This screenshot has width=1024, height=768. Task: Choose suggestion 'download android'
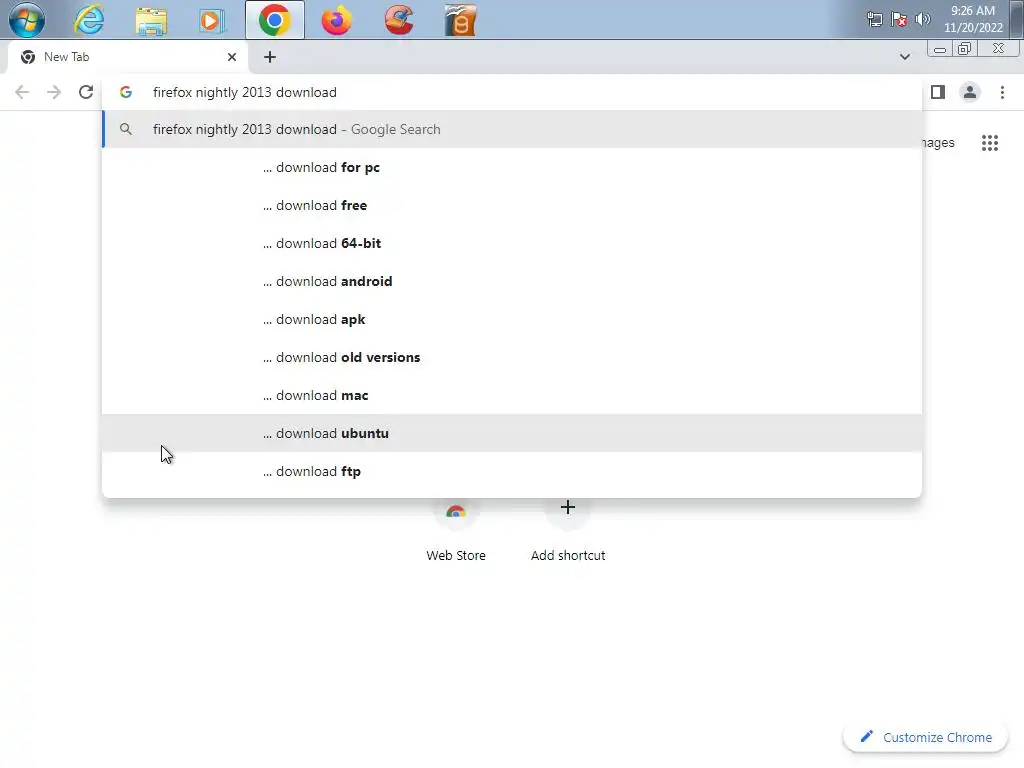512,281
